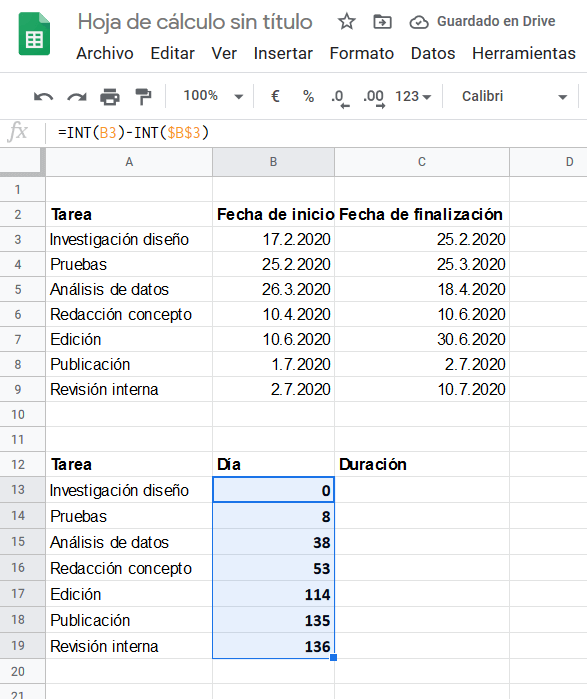Viewport: 587px width, 699px height.
Task: Apply percent format
Action: coord(308,96)
